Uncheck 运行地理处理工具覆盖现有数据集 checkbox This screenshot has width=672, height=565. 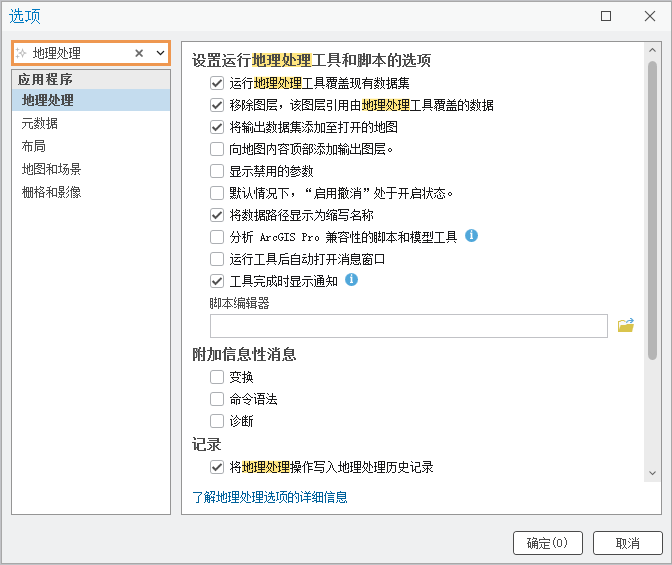tap(217, 83)
